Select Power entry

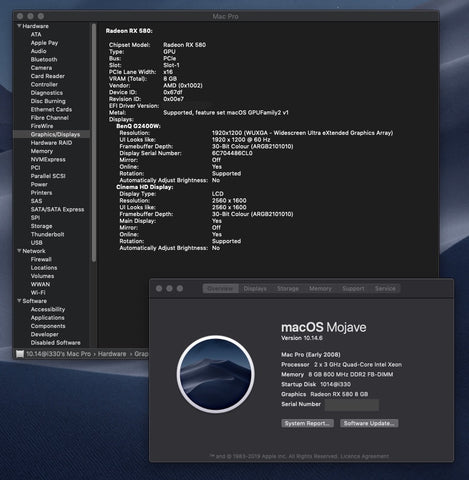(x=39, y=184)
